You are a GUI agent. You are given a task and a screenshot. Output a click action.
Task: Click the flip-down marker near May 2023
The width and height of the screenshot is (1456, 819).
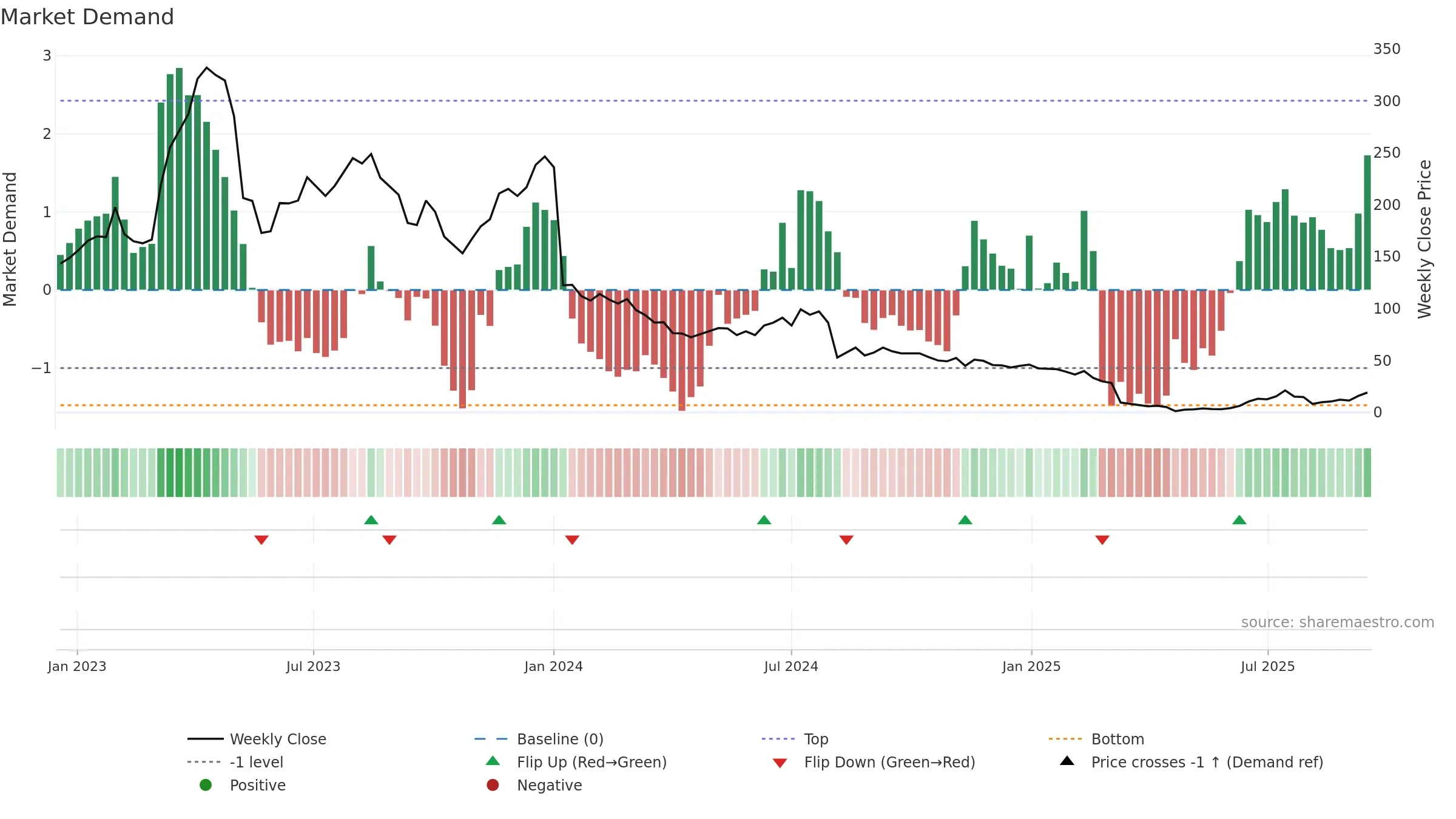coord(261,540)
